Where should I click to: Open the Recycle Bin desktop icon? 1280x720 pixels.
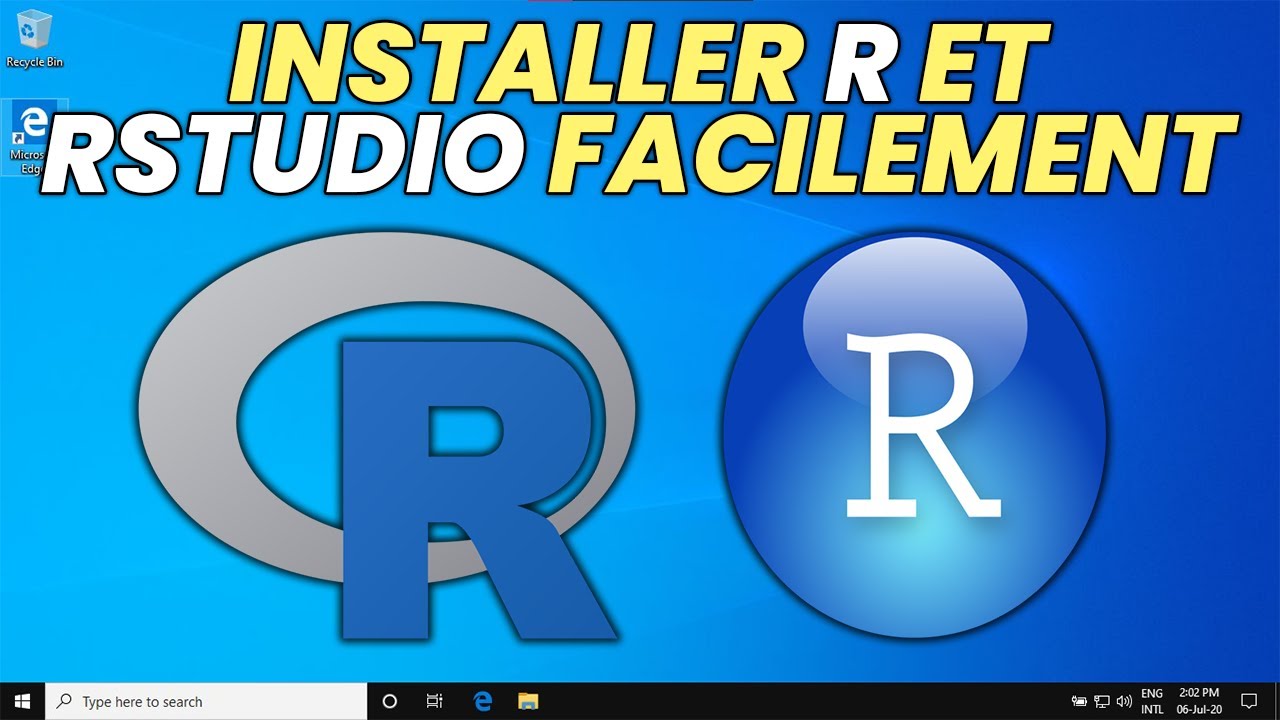pos(34,38)
